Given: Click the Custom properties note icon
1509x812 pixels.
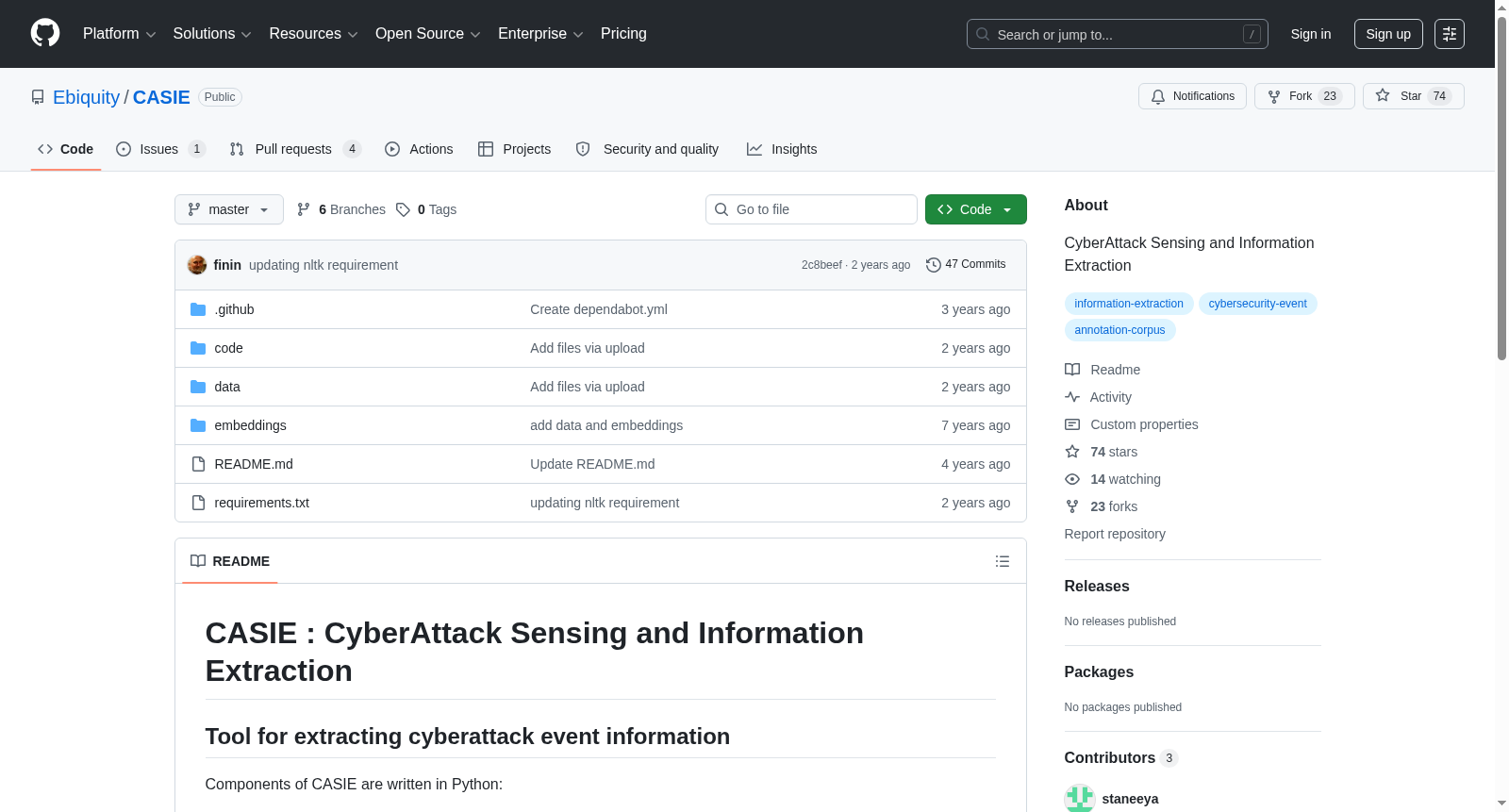Looking at the screenshot, I should pyautogui.click(x=1072, y=424).
